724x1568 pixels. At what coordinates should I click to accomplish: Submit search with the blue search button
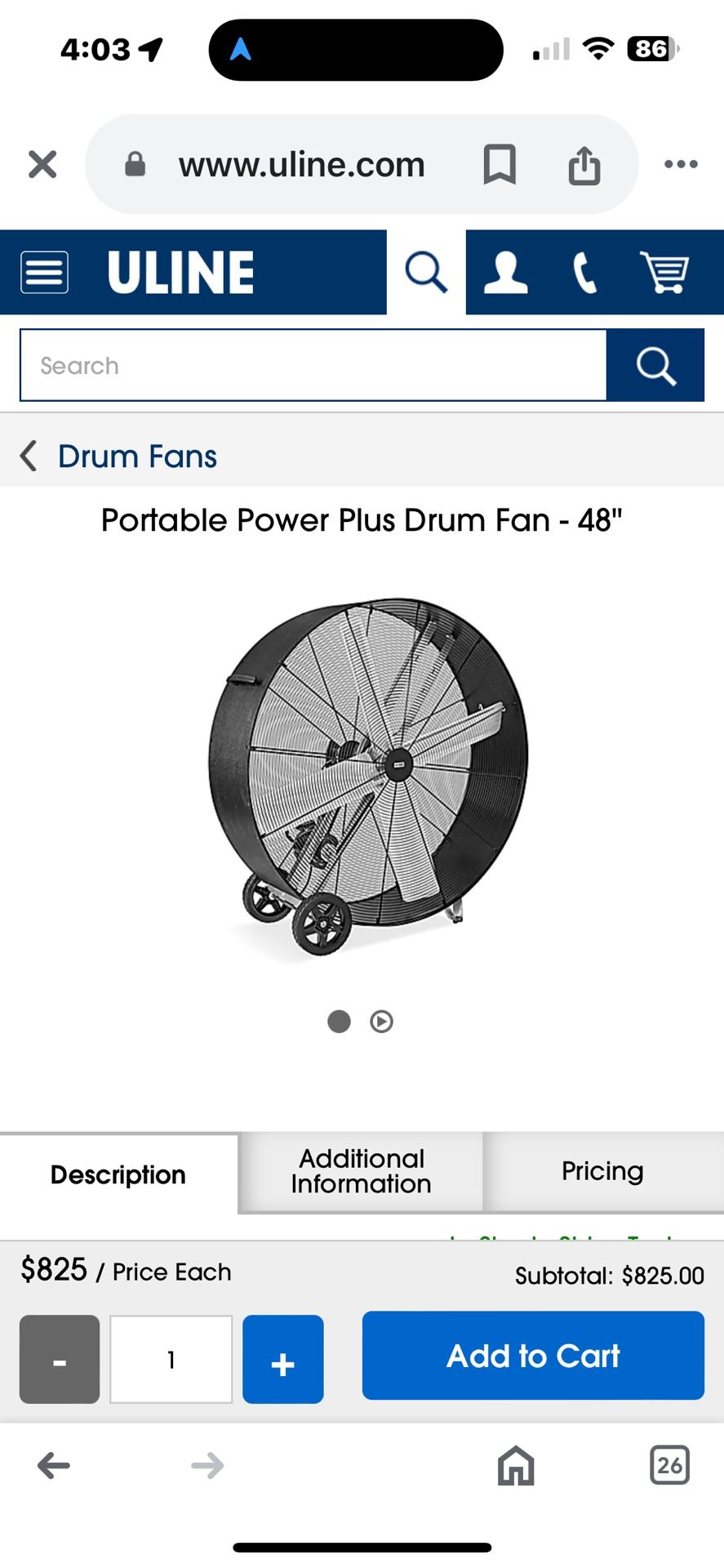(x=655, y=365)
